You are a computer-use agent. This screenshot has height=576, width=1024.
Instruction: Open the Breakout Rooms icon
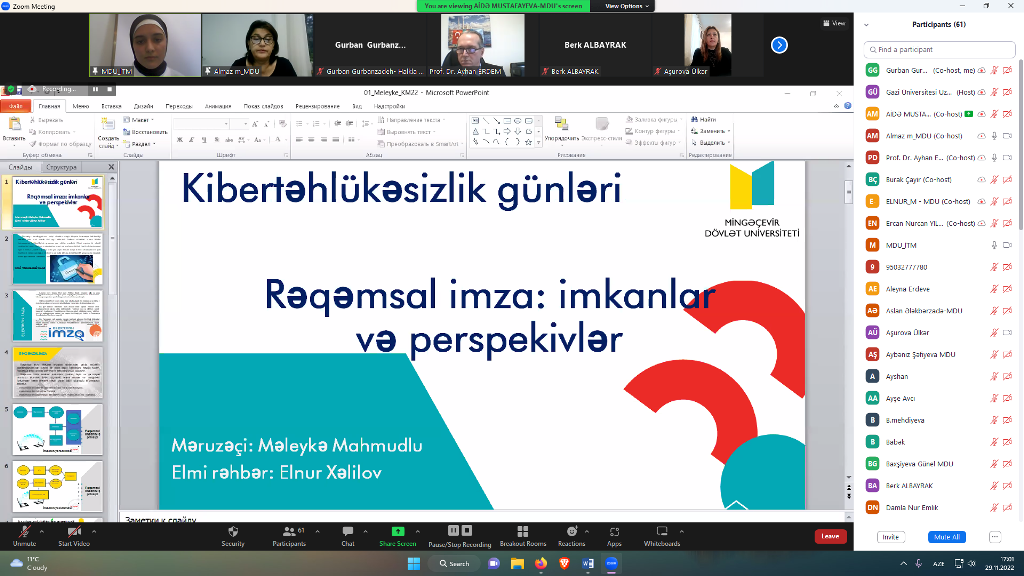[522, 532]
